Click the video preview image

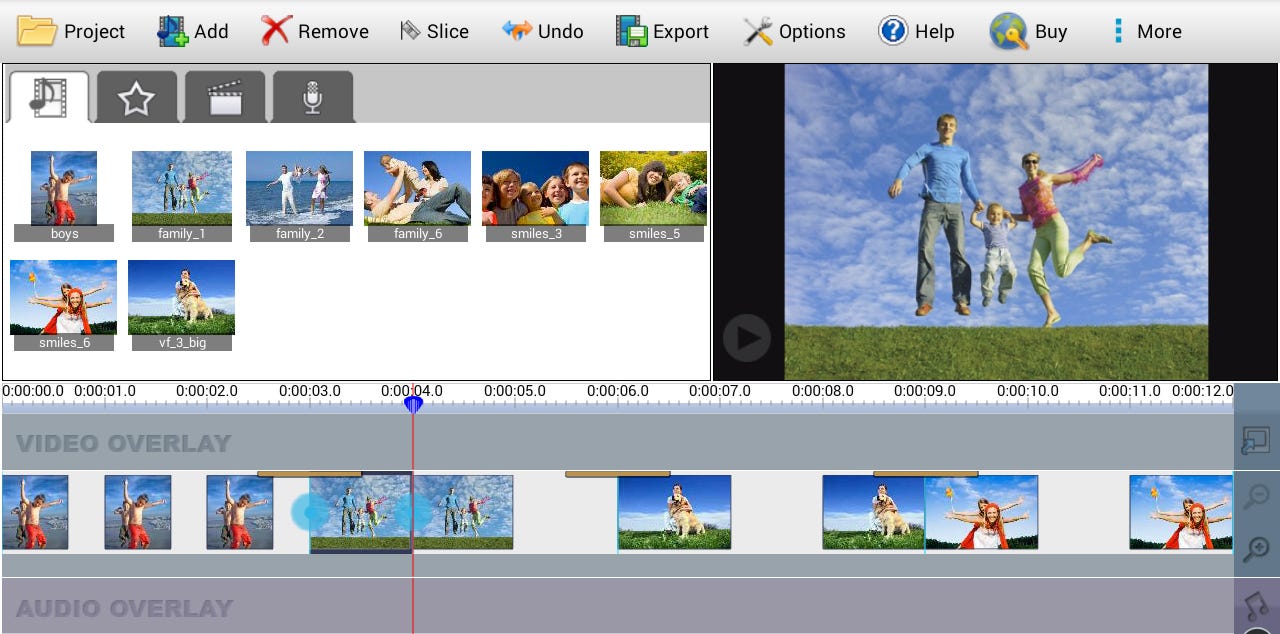(x=996, y=222)
